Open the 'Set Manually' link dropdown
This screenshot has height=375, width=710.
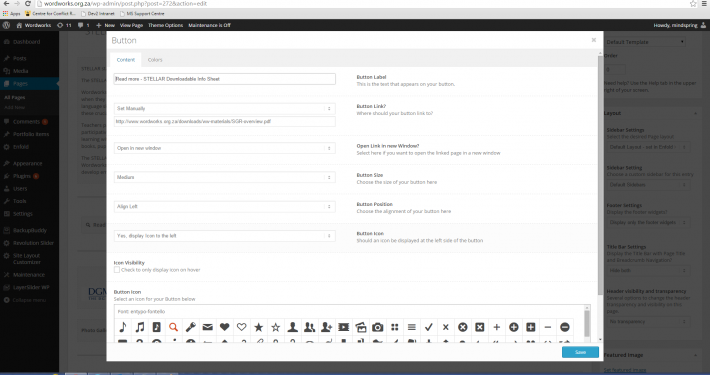coord(225,109)
